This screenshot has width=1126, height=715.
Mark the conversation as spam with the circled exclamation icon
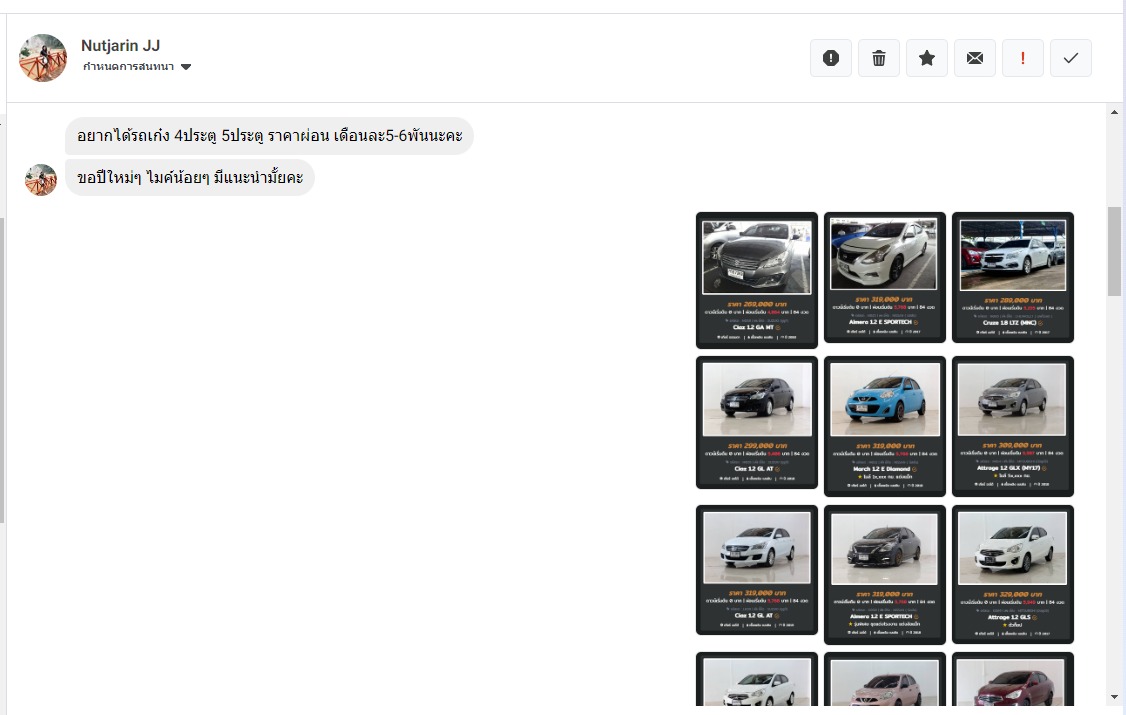(831, 58)
